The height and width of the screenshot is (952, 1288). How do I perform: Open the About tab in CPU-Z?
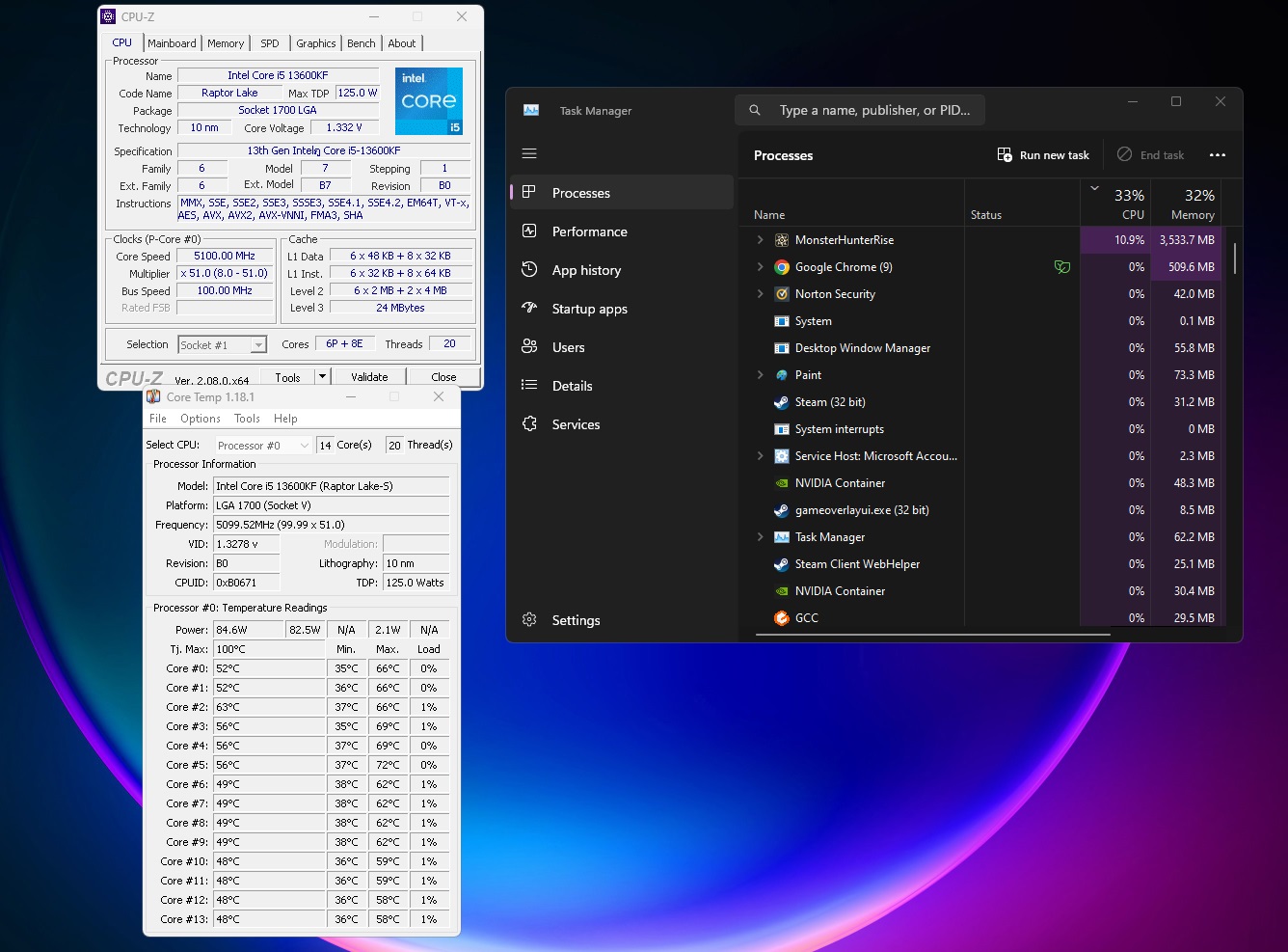[402, 43]
